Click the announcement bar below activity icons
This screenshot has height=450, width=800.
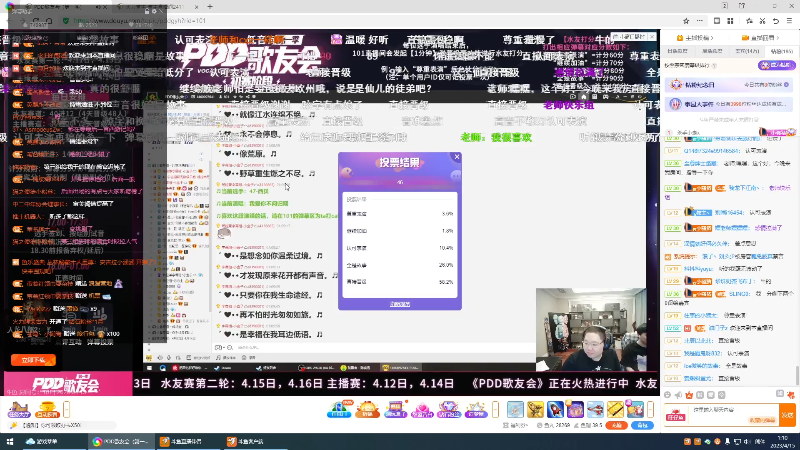pos(61,425)
